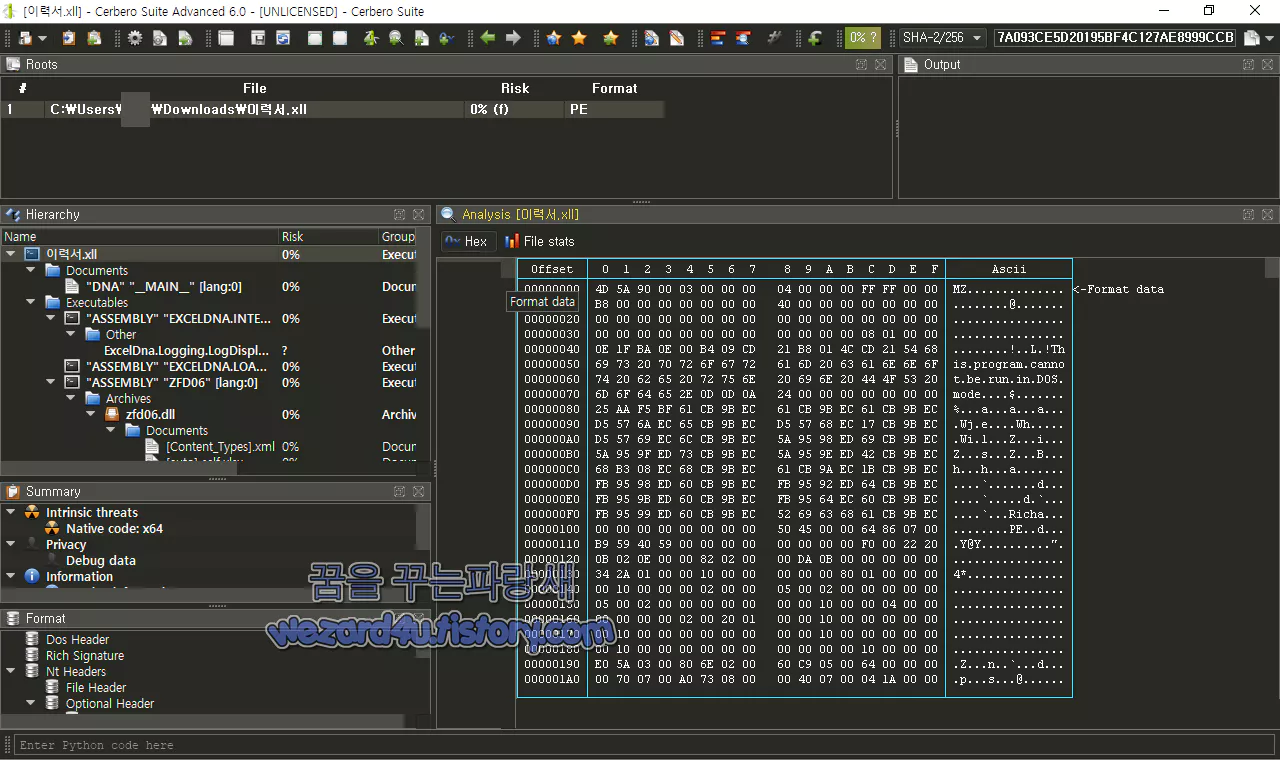1280x760 pixels.
Task: Click the plain orange star bookmark icon
Action: click(x=579, y=38)
